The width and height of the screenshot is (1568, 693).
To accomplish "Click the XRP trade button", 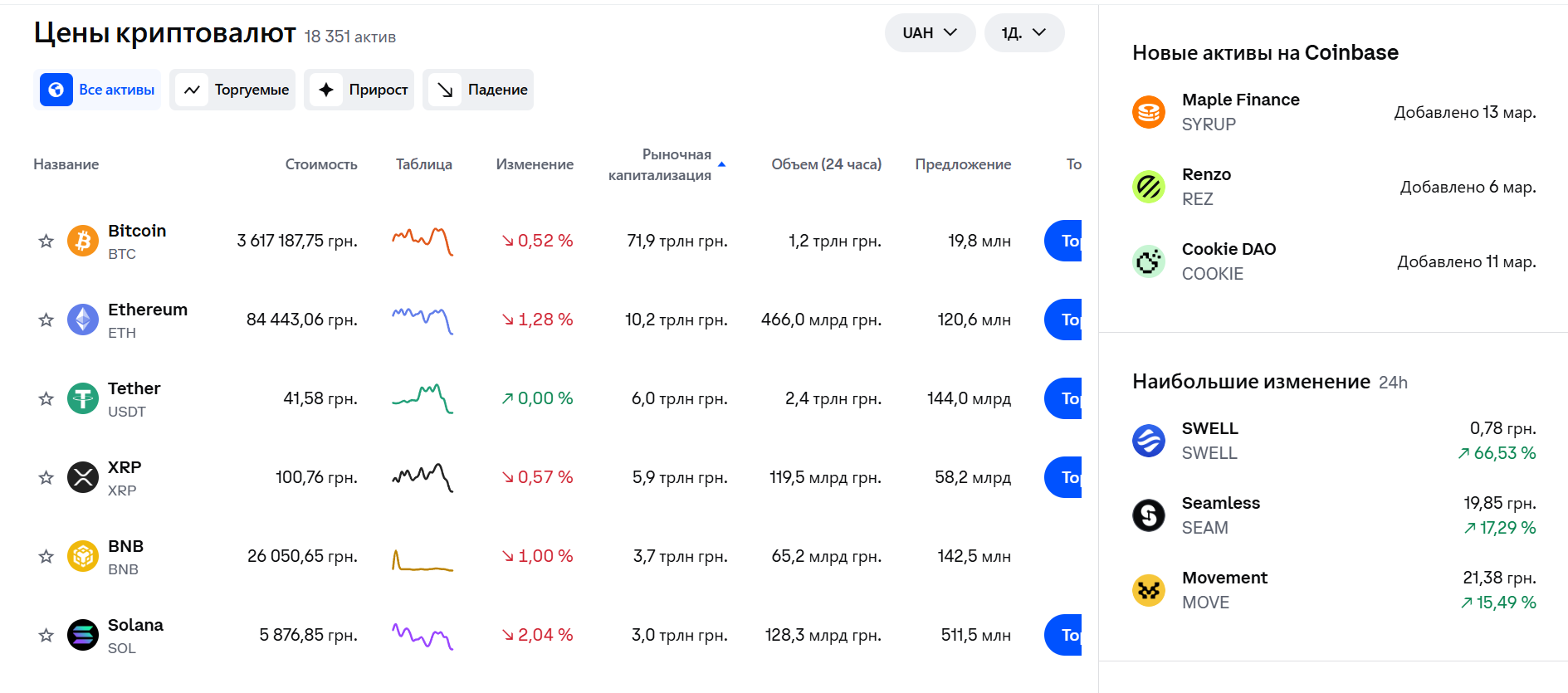I will (1063, 477).
